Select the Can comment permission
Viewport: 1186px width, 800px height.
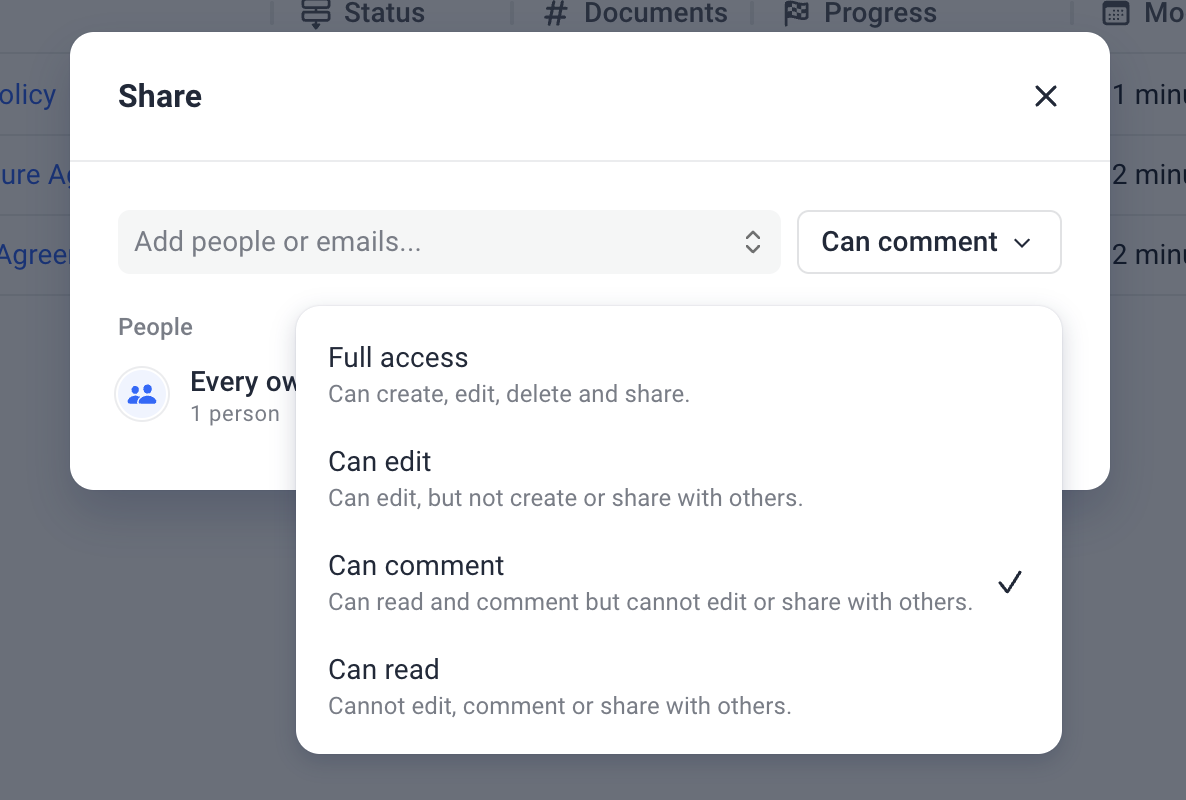point(678,582)
